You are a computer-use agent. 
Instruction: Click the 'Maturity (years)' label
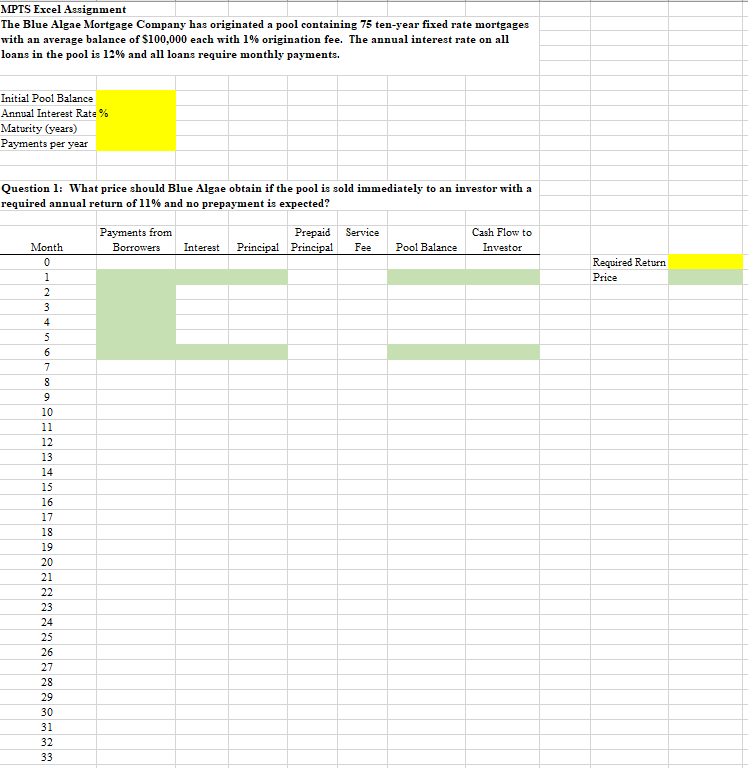[x=39, y=128]
